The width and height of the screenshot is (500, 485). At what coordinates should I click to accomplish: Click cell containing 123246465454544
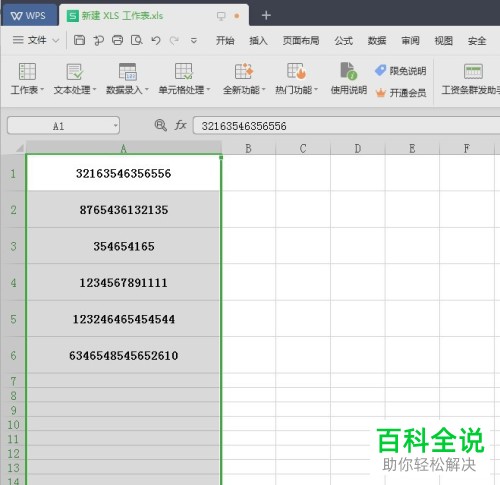(124, 319)
